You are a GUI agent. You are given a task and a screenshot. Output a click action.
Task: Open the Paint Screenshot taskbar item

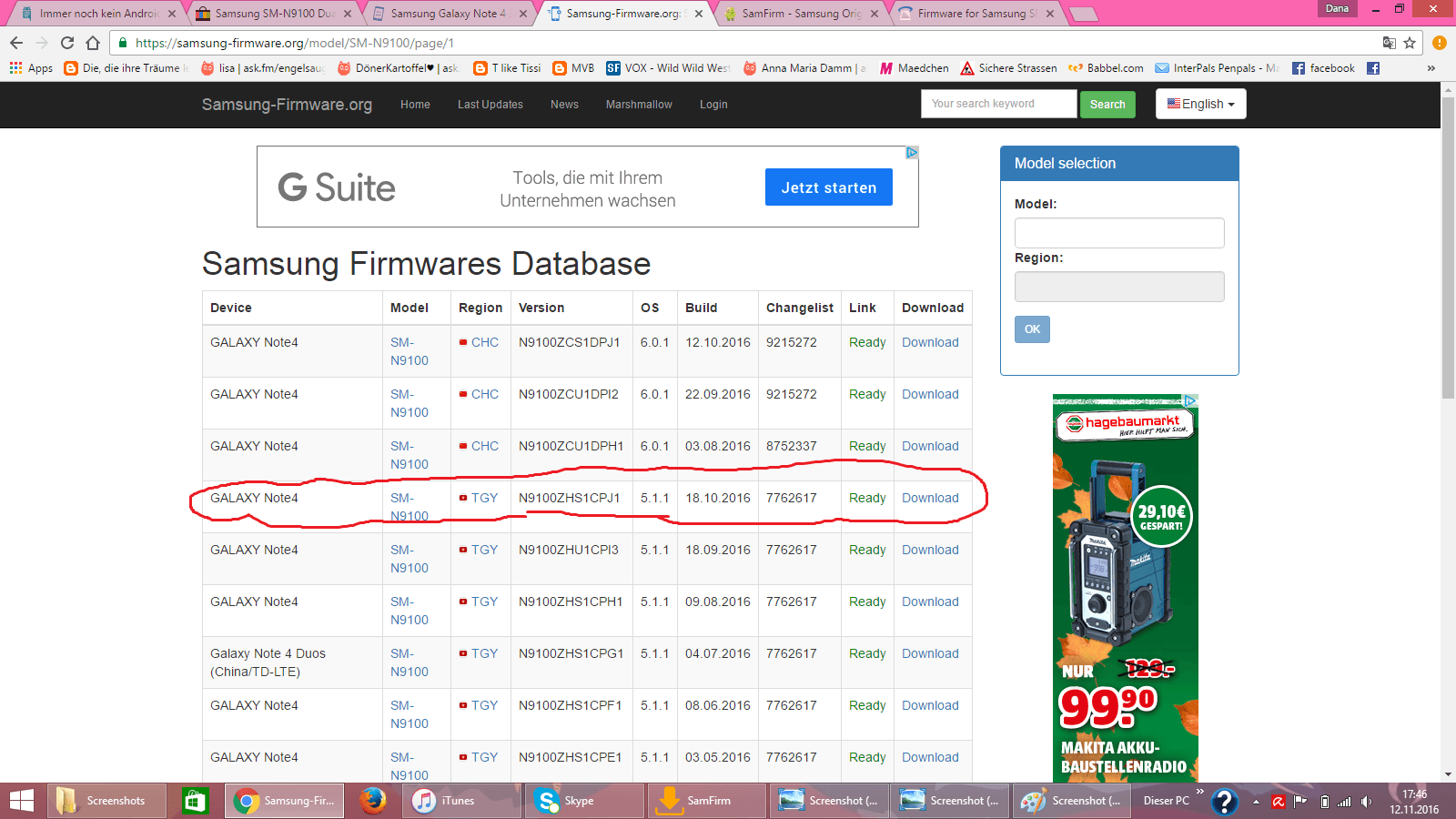click(1070, 801)
